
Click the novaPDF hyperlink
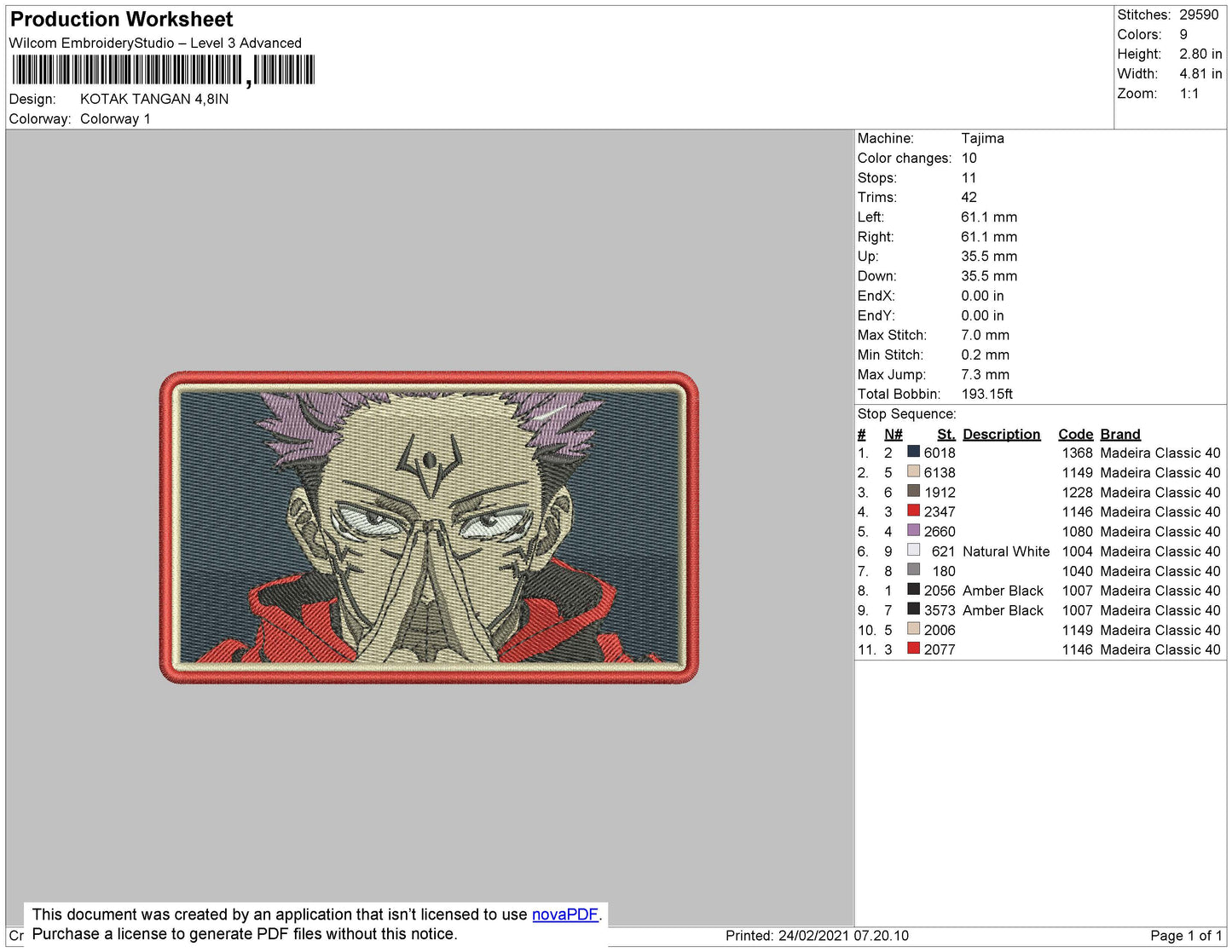coord(565,914)
